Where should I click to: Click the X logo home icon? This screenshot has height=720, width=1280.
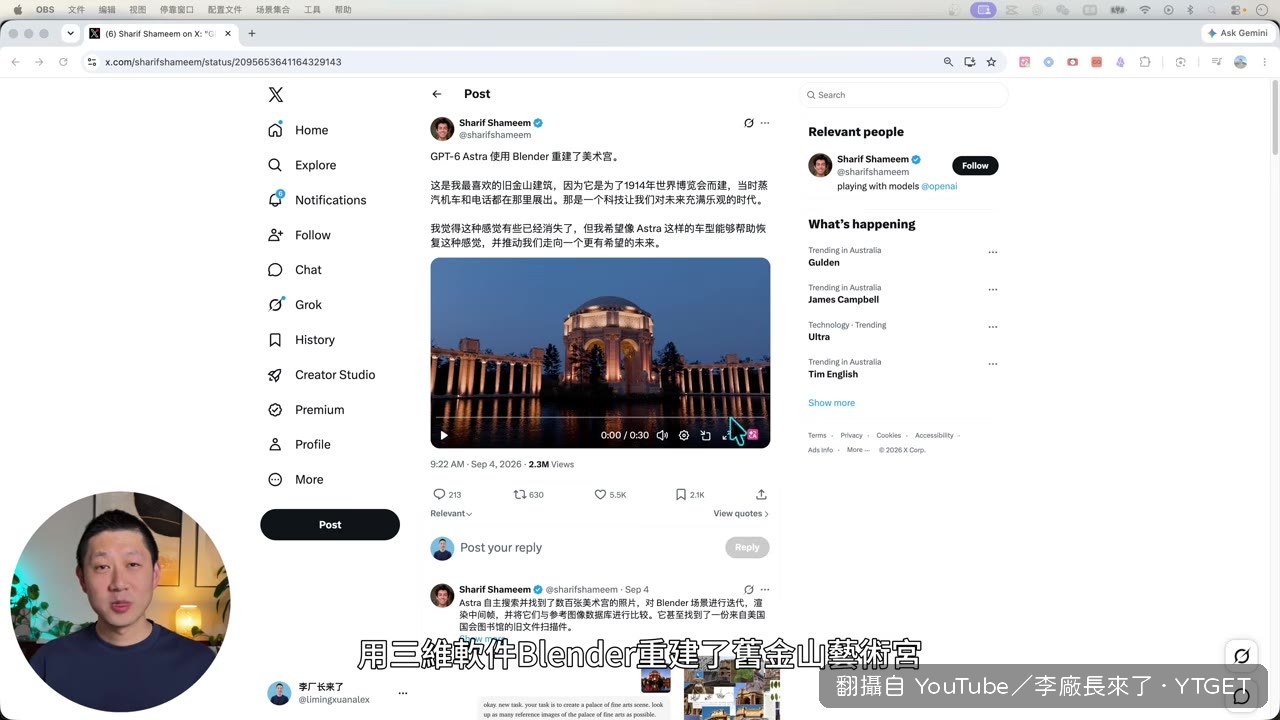pyautogui.click(x=276, y=95)
